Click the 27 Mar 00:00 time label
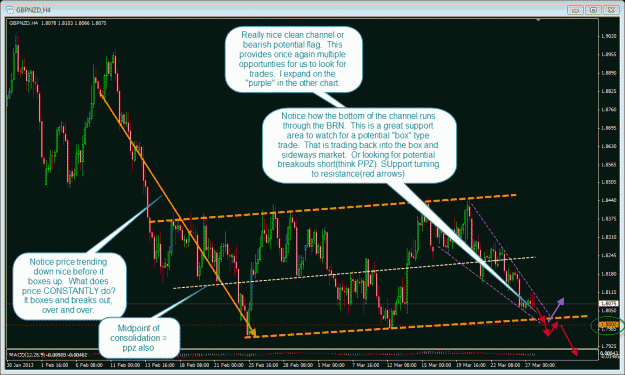Screen dimensions: 625x375 [540, 365]
